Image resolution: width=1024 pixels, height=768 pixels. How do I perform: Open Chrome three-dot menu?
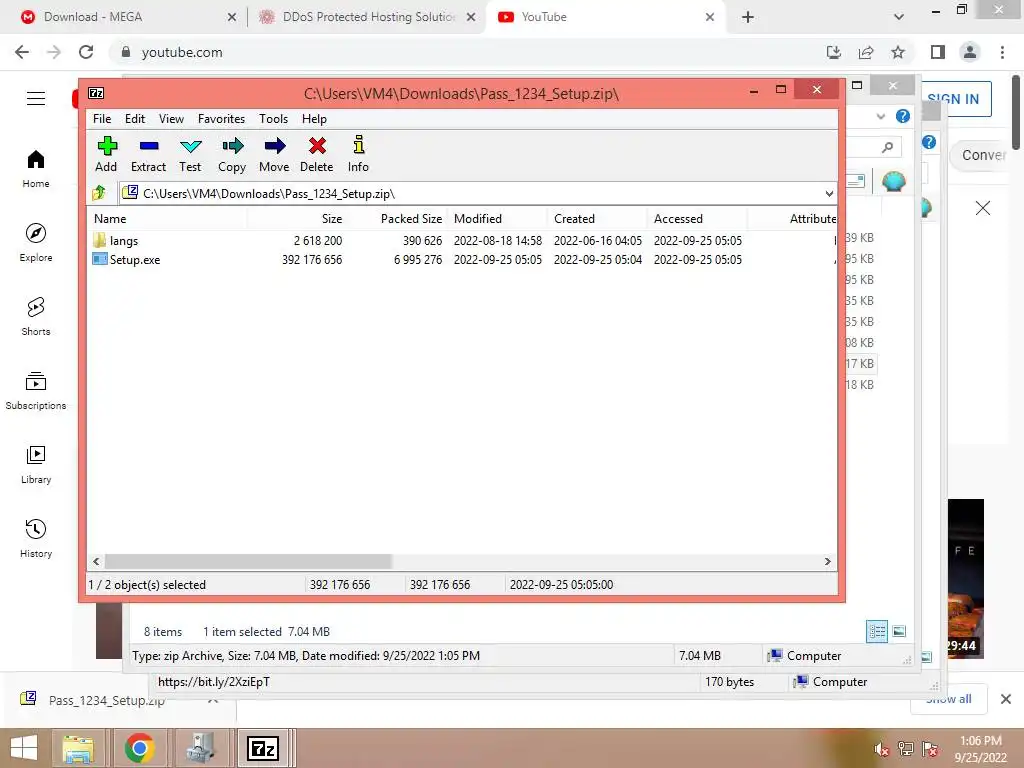point(1002,52)
